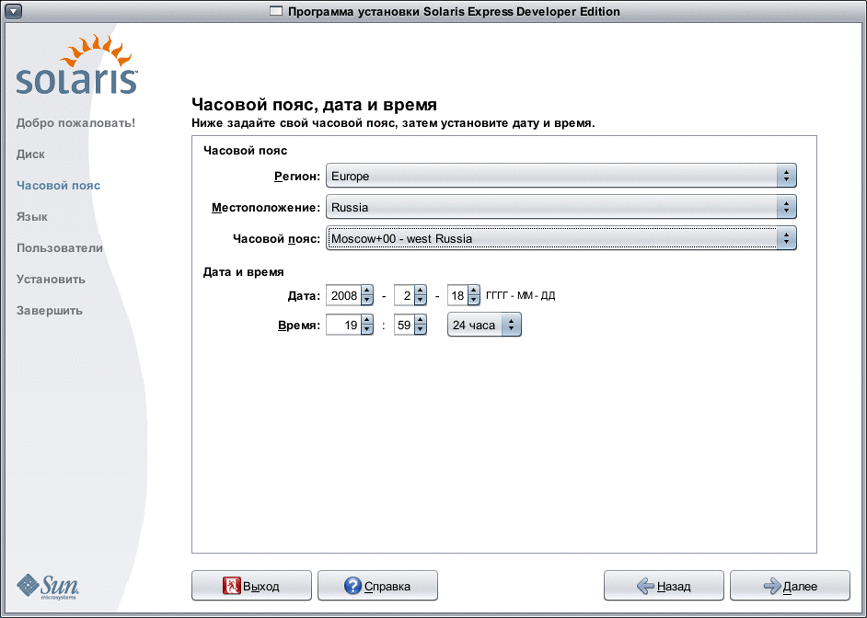Click the year field showing 2008
Image resolution: width=867 pixels, height=618 pixels.
click(x=343, y=296)
